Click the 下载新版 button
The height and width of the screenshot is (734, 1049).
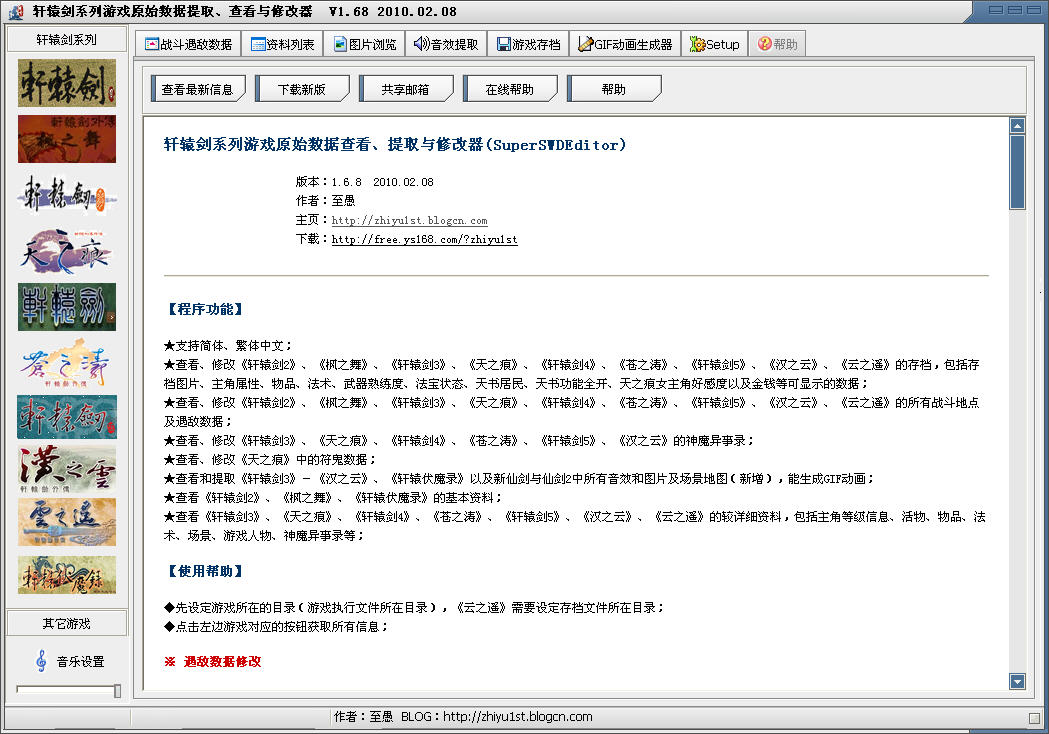point(302,89)
